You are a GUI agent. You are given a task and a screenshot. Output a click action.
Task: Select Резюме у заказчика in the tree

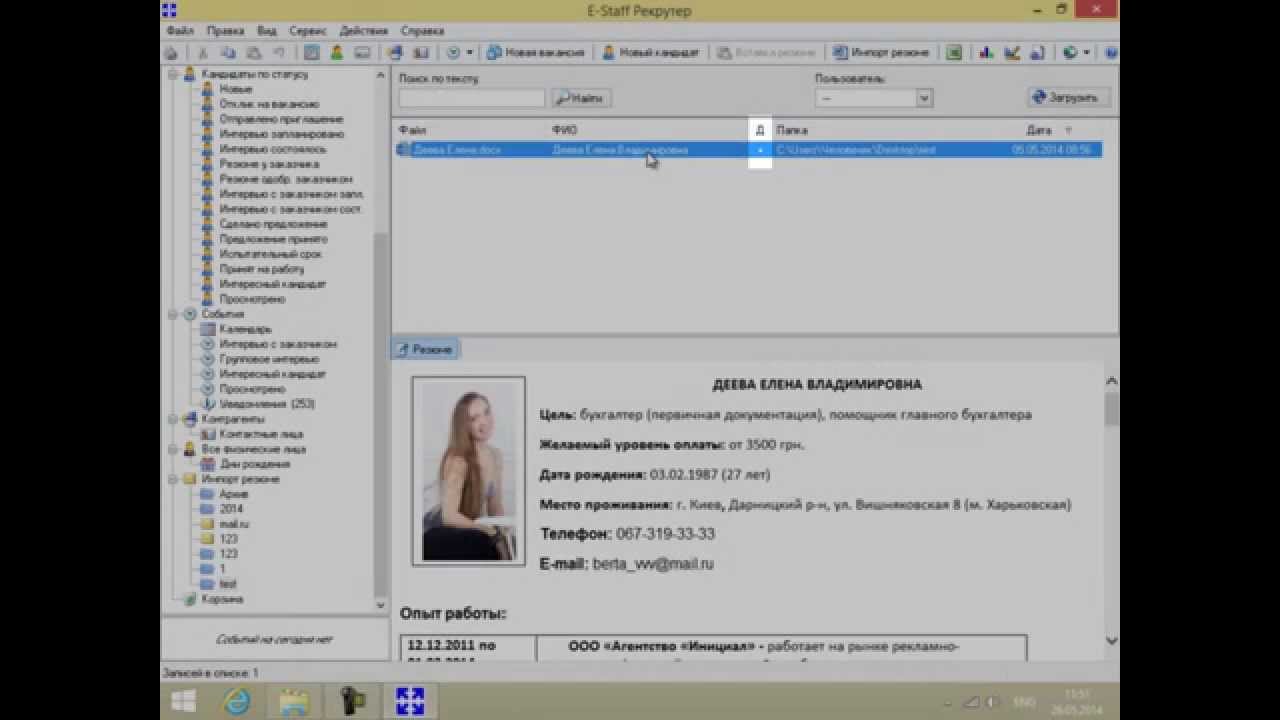[x=269, y=164]
